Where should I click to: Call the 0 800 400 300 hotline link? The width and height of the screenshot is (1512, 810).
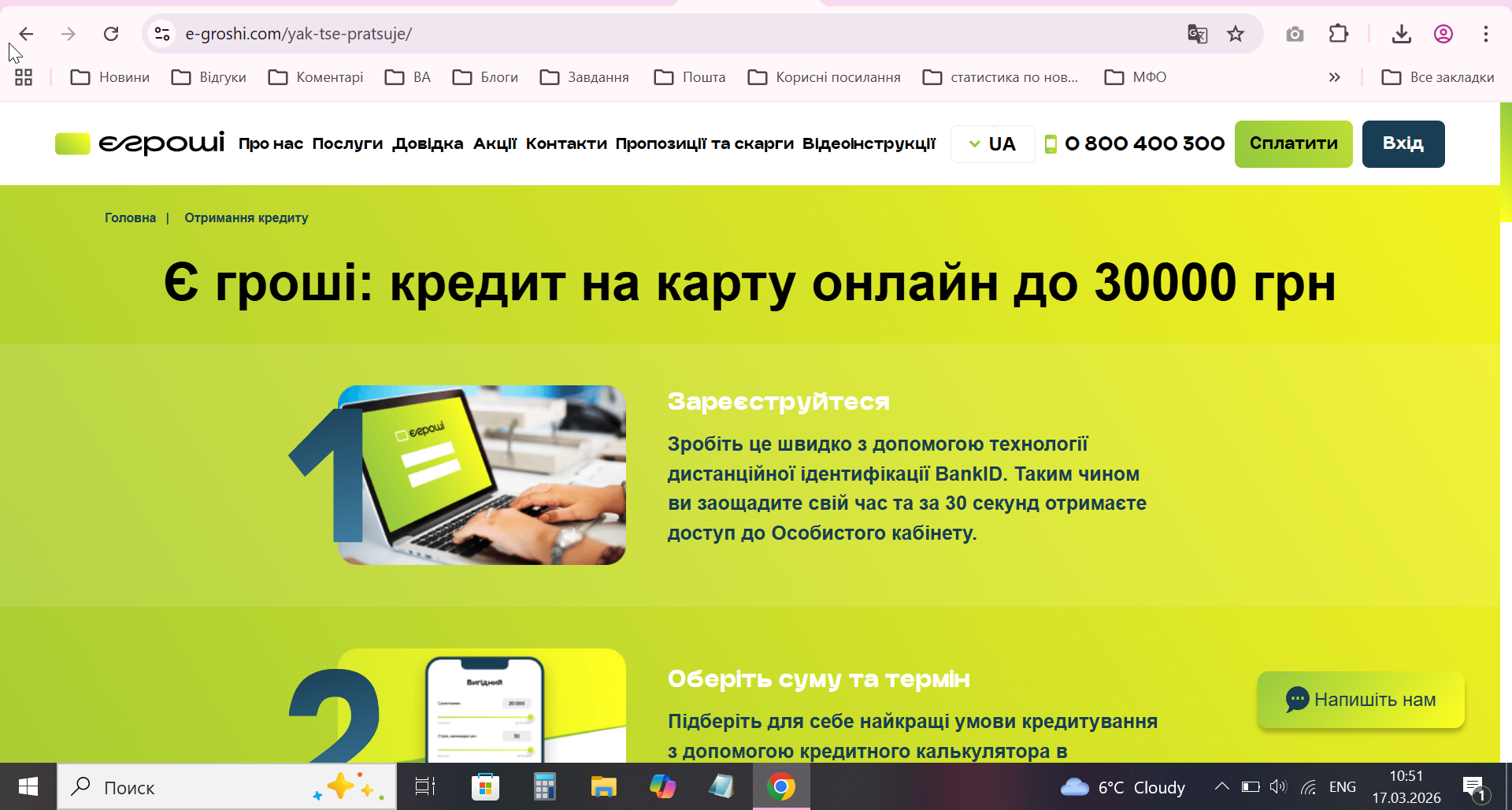coord(1145,144)
